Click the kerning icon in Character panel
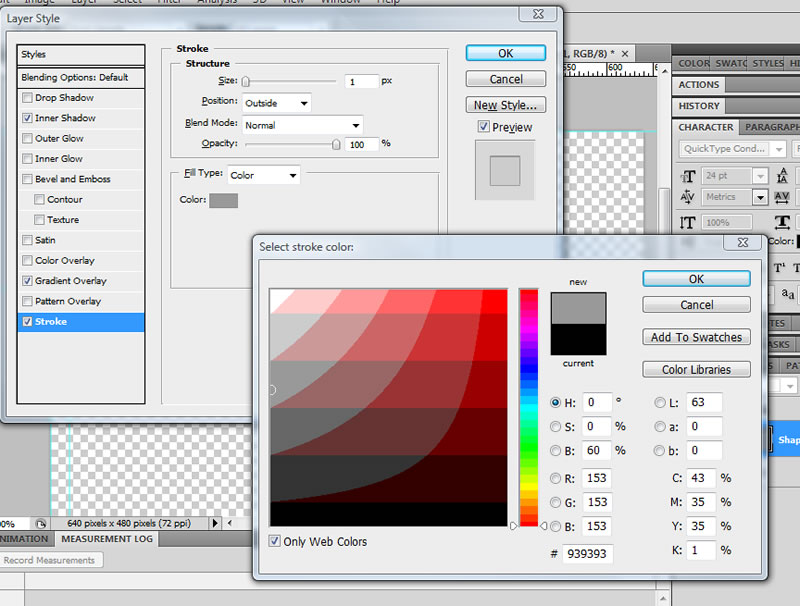The width and height of the screenshot is (800, 606). pos(688,197)
